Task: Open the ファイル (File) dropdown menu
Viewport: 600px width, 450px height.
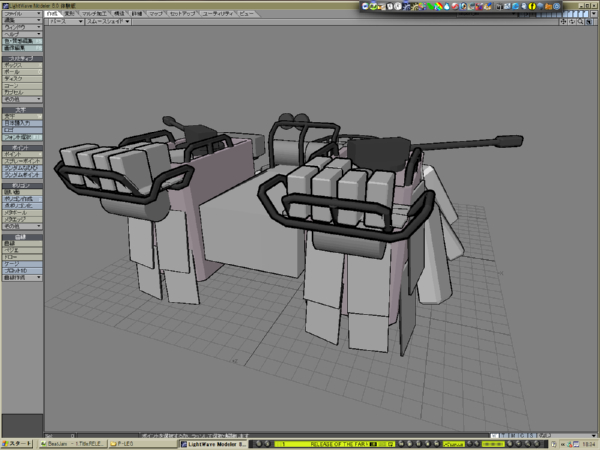Action: 22,13
